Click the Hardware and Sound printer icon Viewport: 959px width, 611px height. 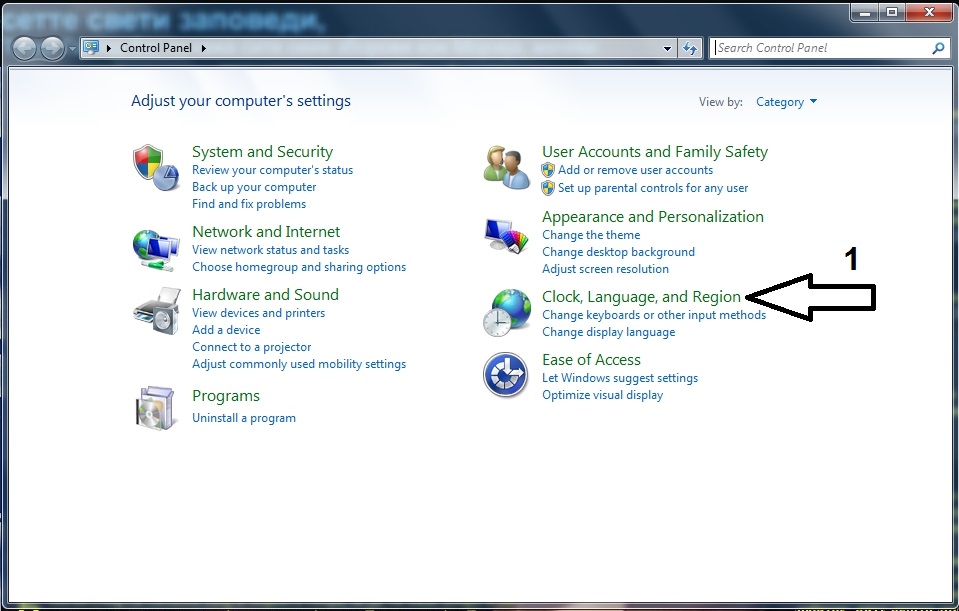click(155, 310)
